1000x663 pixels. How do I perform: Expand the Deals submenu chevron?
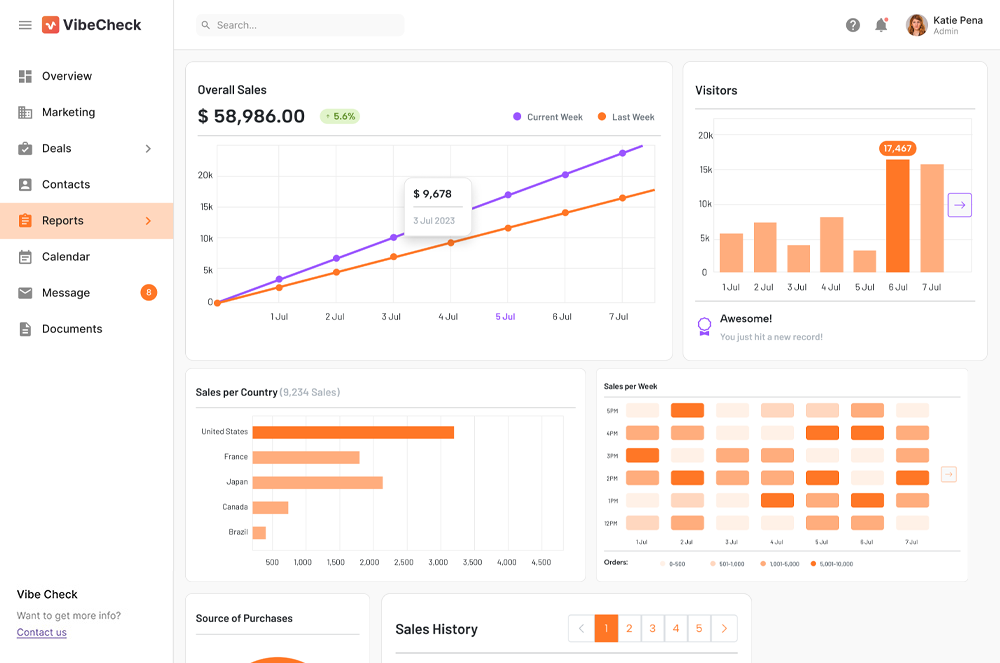coord(148,149)
